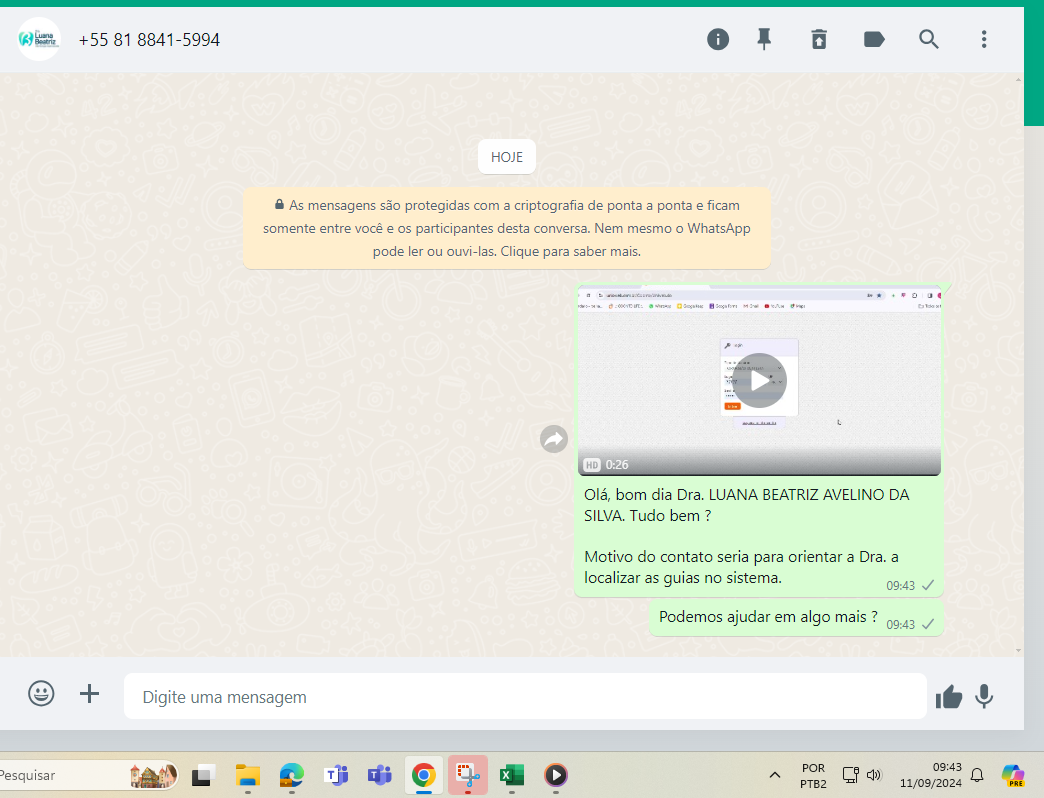Image resolution: width=1044 pixels, height=798 pixels.
Task: Click the chat scrollbar up arrow
Action: [1019, 80]
